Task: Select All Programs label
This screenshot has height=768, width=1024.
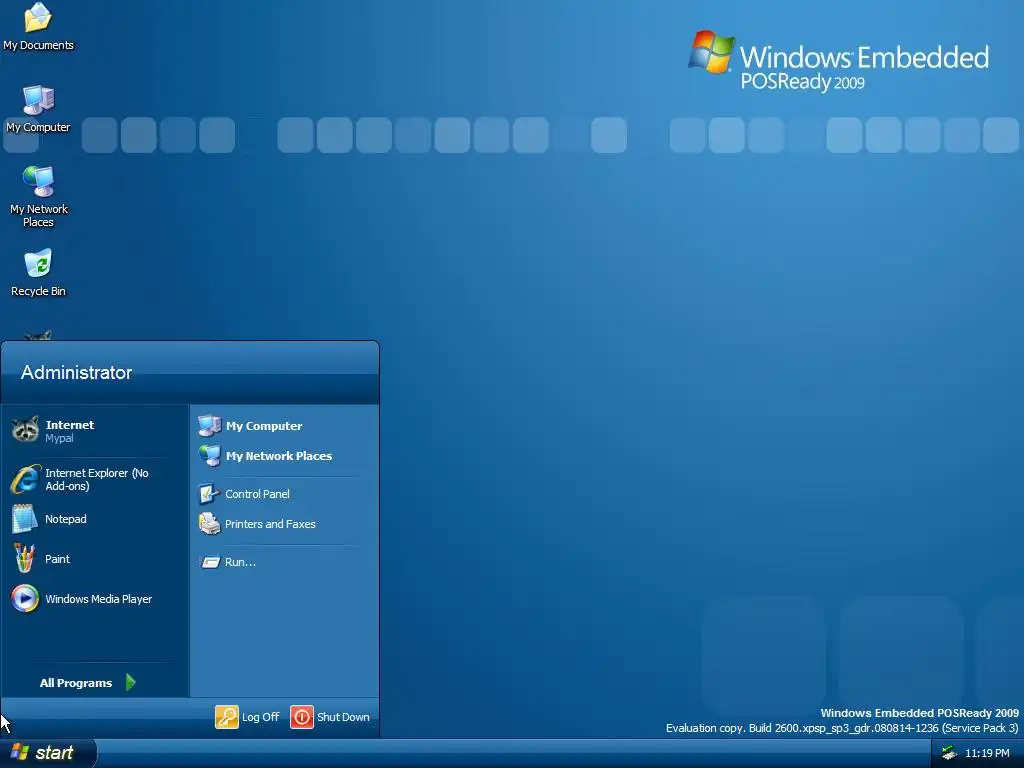Action: click(x=76, y=683)
